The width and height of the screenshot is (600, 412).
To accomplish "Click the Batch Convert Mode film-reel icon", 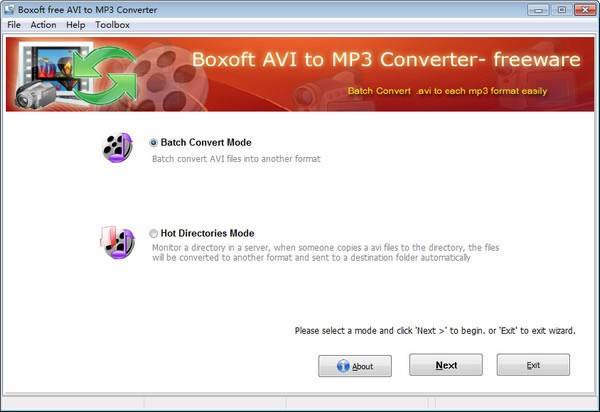I will pos(118,148).
